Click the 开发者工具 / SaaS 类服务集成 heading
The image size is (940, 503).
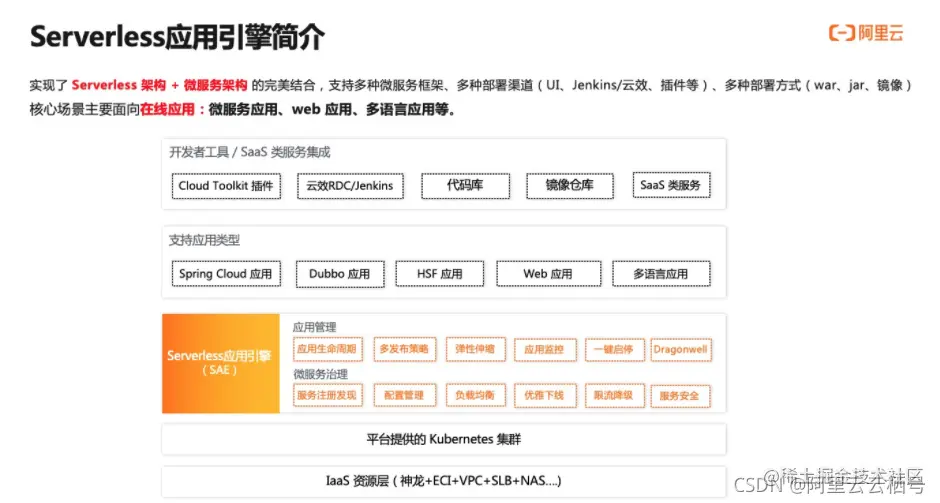249,152
